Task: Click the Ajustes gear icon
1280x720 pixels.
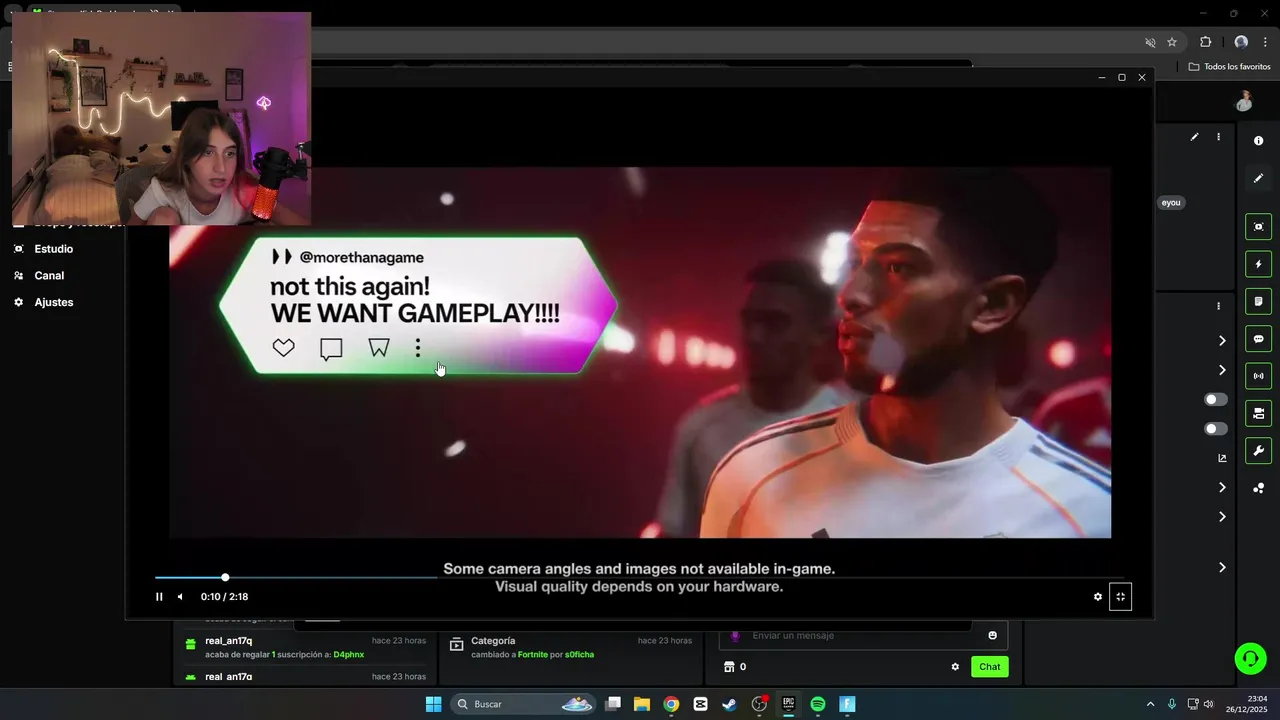Action: pos(18,302)
